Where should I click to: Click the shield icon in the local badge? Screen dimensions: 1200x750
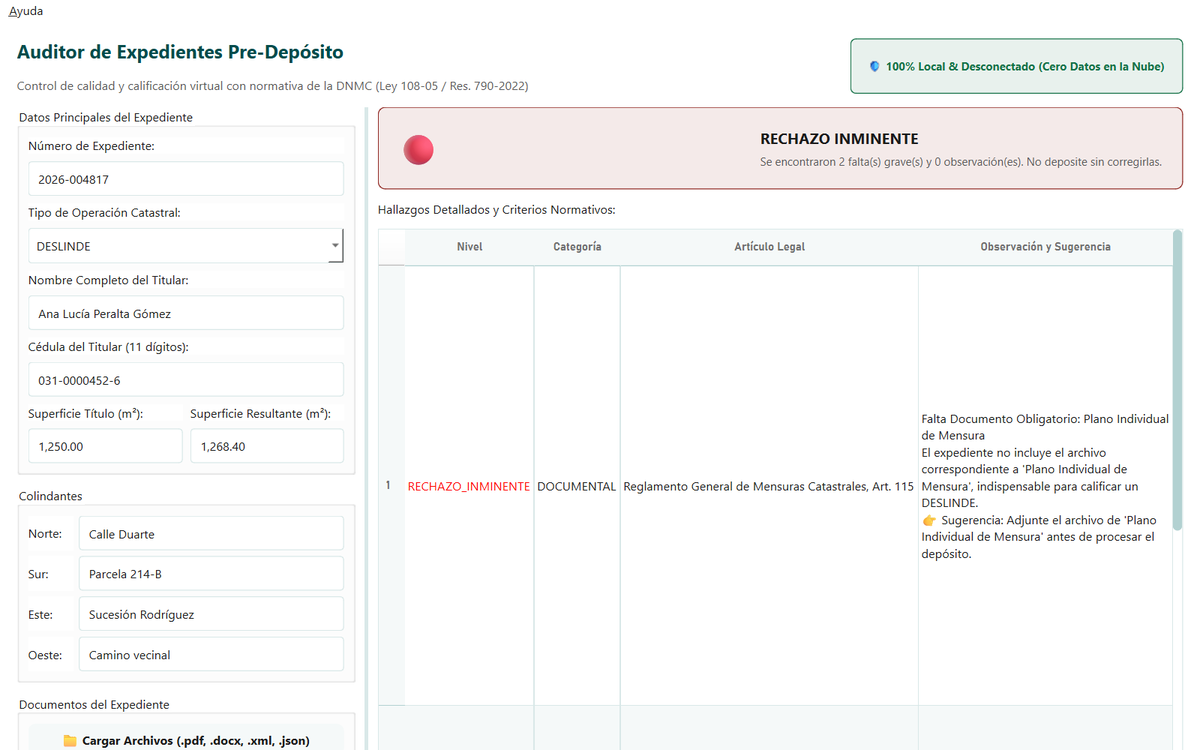(875, 66)
